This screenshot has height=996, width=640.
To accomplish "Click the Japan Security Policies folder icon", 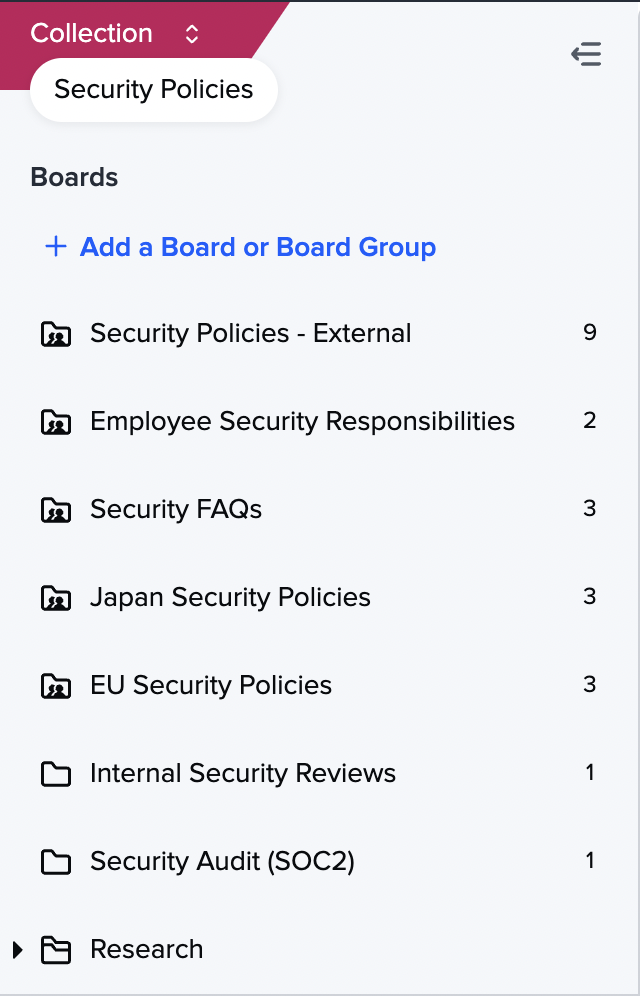I will [x=56, y=598].
